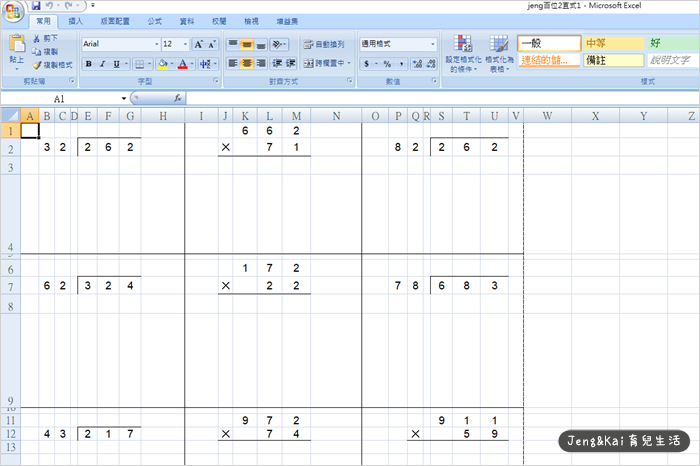This screenshot has height=466, width=700.
Task: Click the Increase Decimal icon
Action: [x=417, y=64]
